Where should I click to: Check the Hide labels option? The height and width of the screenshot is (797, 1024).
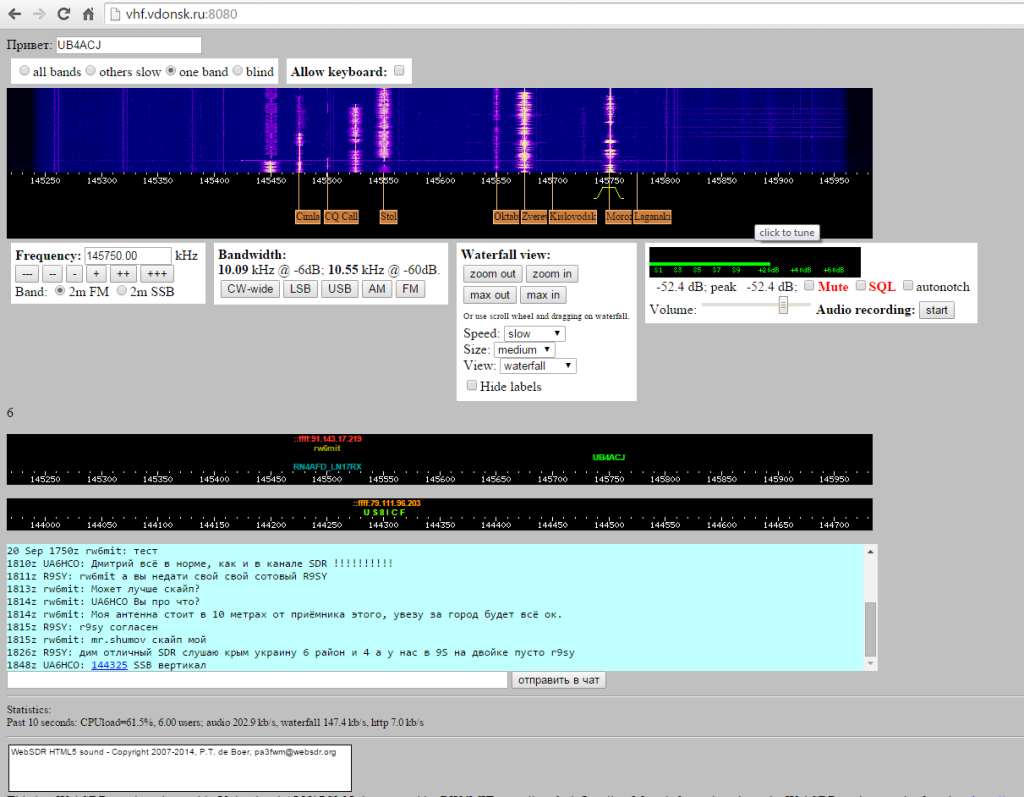click(x=472, y=385)
